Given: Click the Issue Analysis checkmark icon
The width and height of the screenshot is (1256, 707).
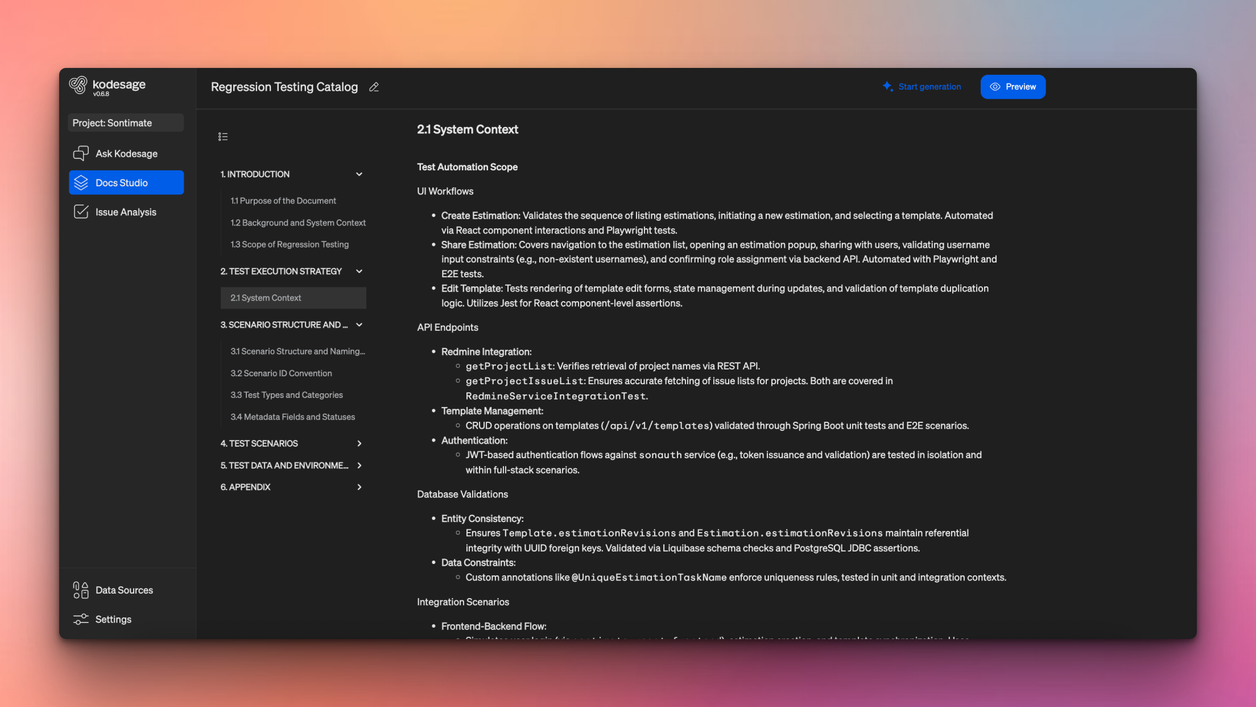Looking at the screenshot, I should (x=81, y=212).
